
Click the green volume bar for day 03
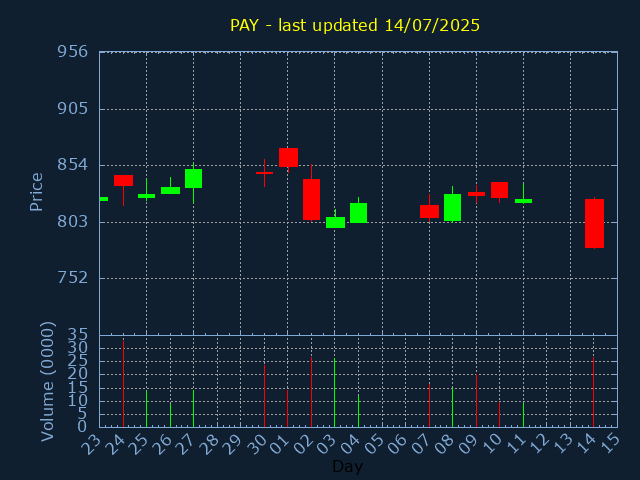[334, 393]
